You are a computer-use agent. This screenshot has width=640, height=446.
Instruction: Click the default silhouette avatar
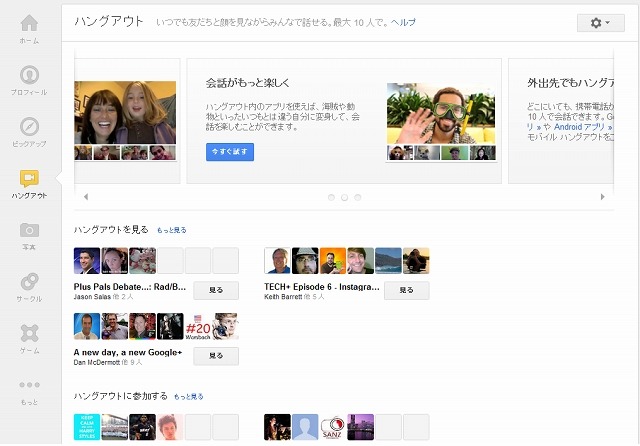point(305,427)
